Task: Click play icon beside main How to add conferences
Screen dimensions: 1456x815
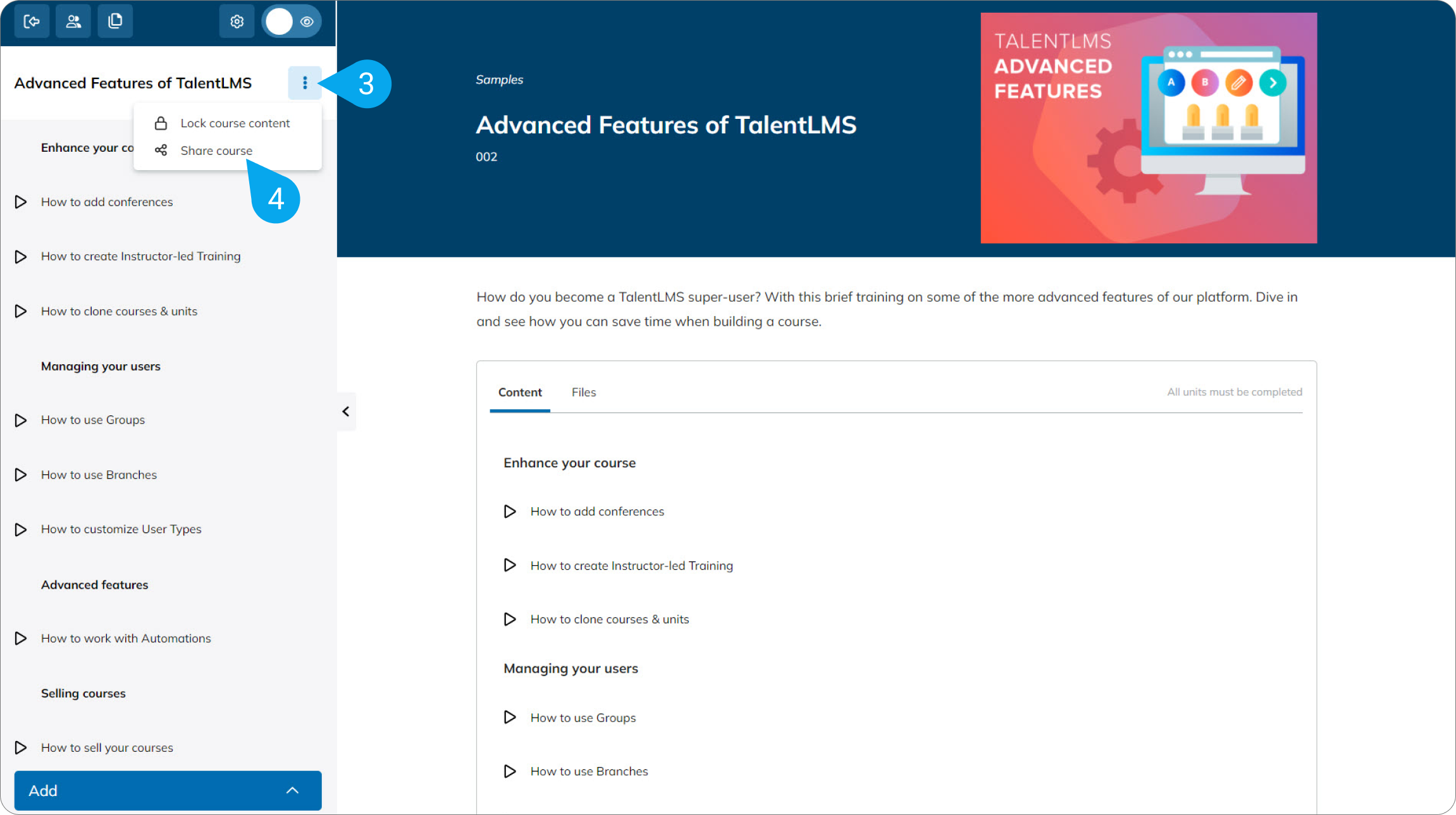Action: tap(510, 512)
